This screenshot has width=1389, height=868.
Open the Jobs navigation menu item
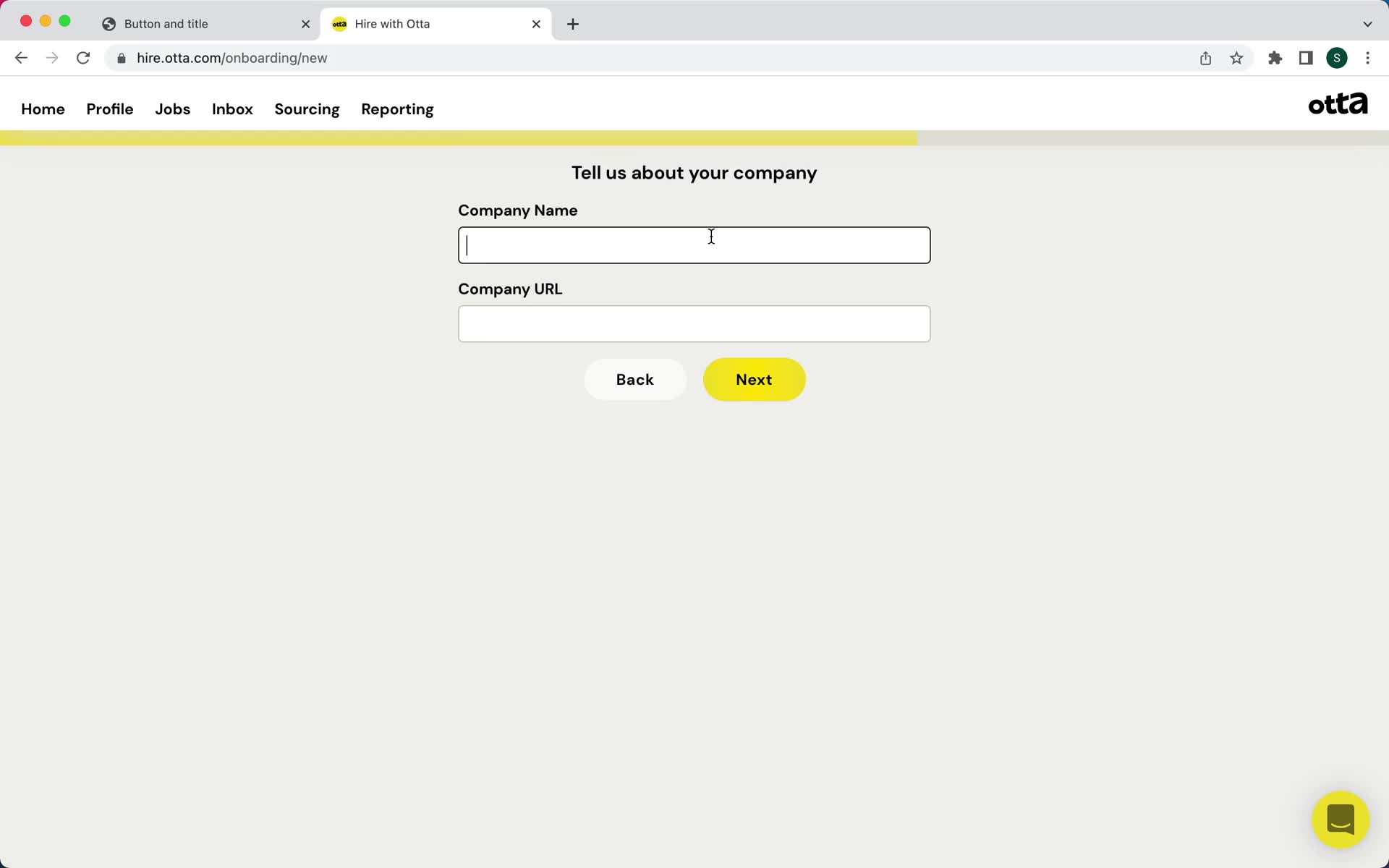[x=172, y=109]
